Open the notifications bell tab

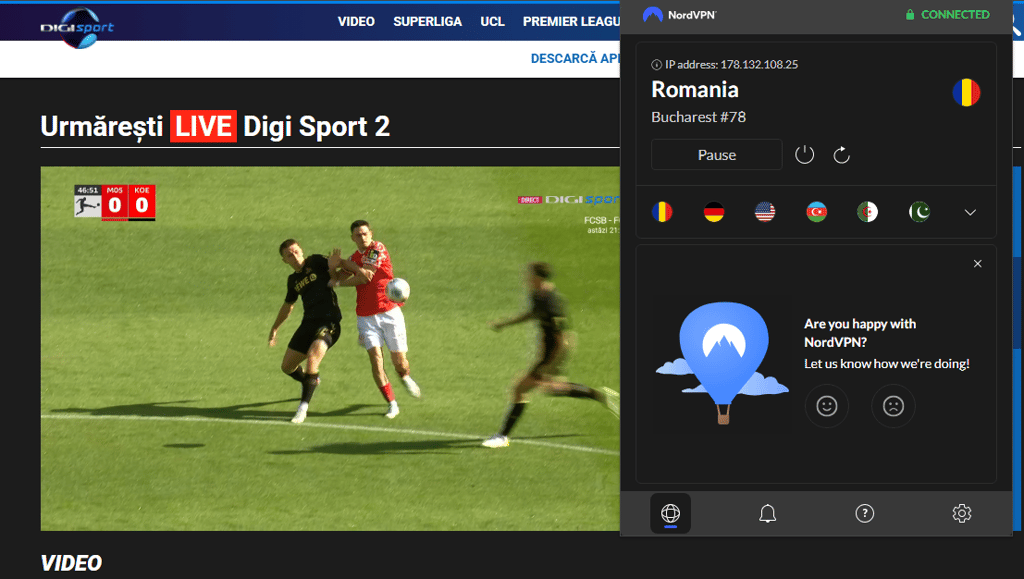[x=767, y=514]
